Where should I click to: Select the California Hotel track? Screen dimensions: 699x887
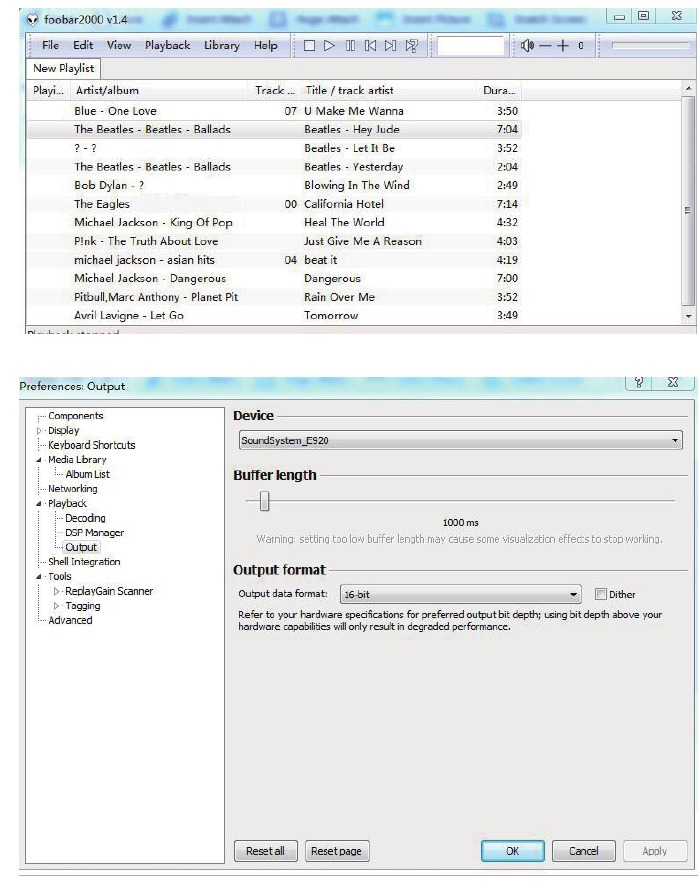click(x=274, y=204)
